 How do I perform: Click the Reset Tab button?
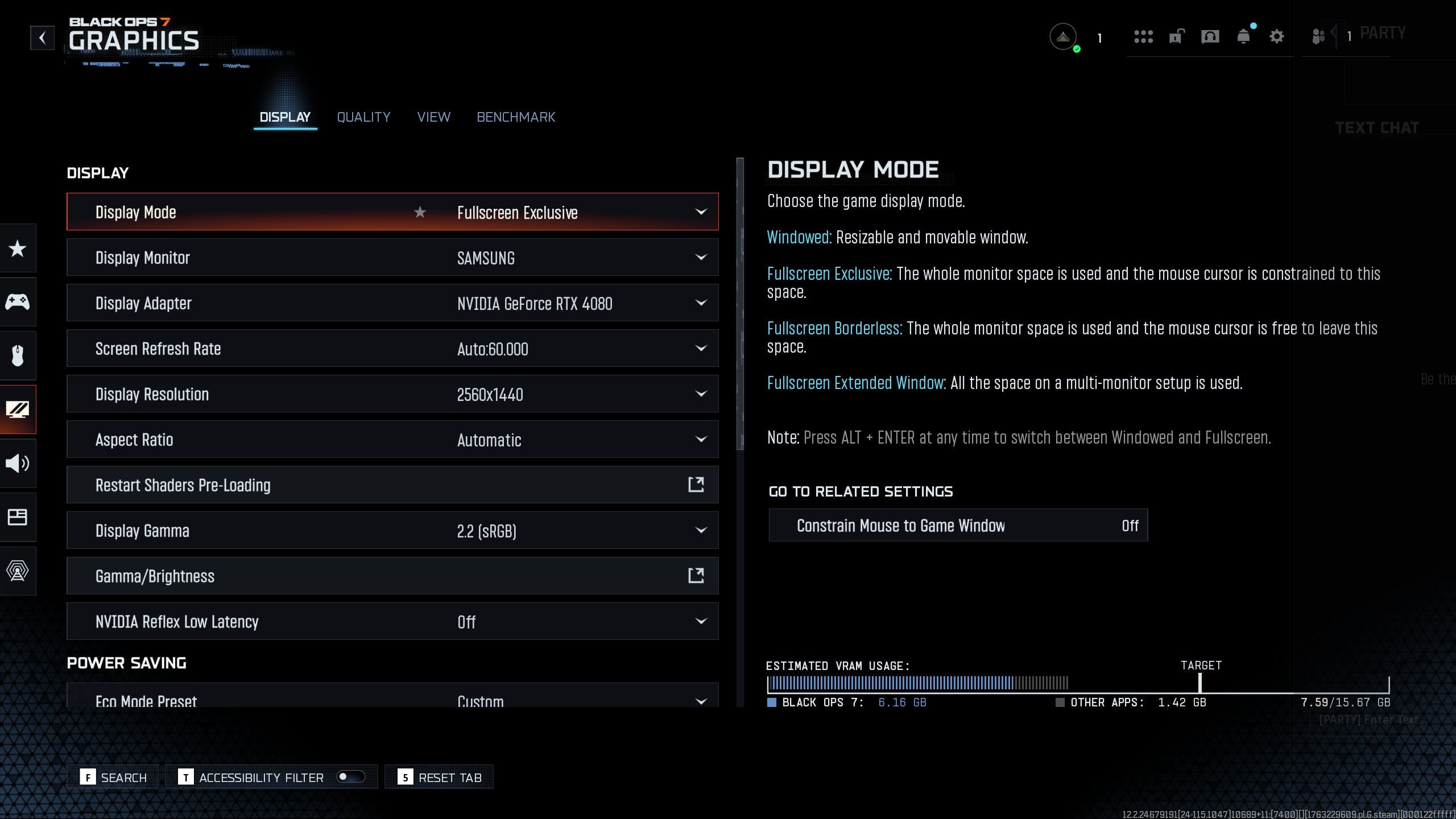point(439,777)
